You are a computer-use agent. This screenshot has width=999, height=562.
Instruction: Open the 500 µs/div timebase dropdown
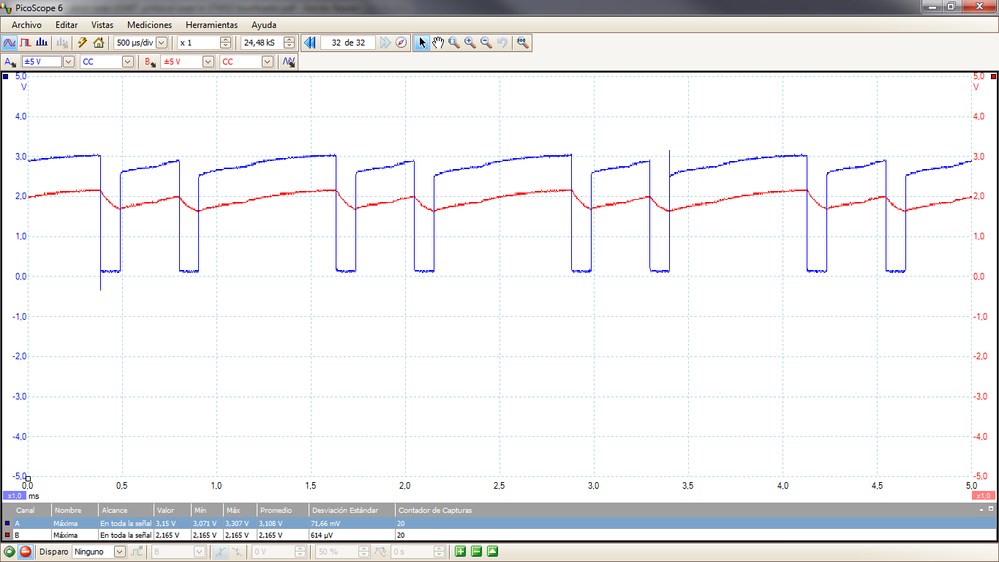pyautogui.click(x=162, y=43)
